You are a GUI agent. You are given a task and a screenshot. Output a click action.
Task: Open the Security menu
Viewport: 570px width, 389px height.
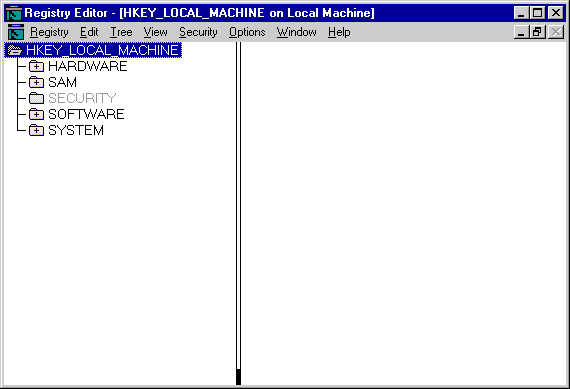[x=198, y=32]
